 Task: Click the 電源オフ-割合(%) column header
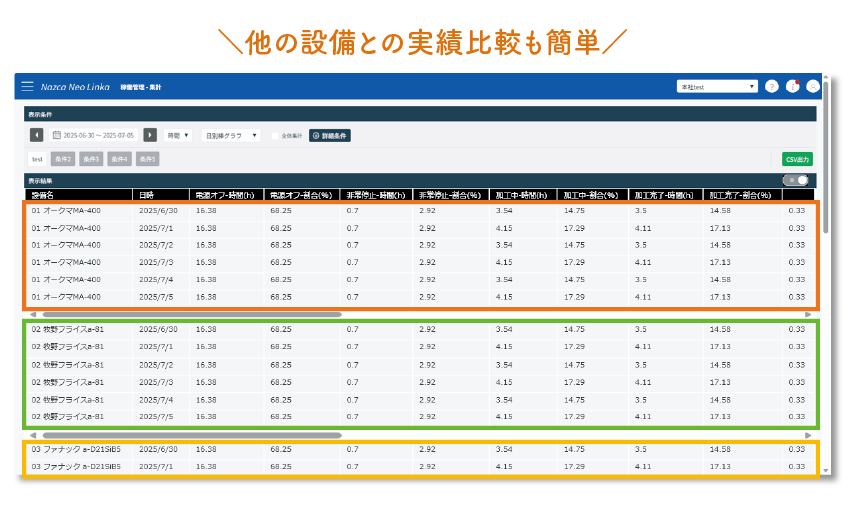pyautogui.click(x=302, y=195)
